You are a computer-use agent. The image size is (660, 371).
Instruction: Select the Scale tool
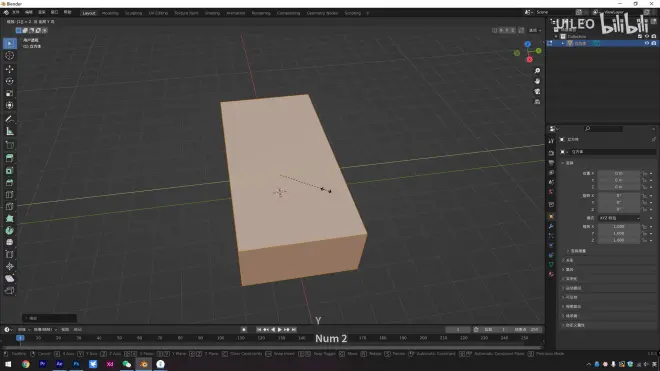pos(10,93)
